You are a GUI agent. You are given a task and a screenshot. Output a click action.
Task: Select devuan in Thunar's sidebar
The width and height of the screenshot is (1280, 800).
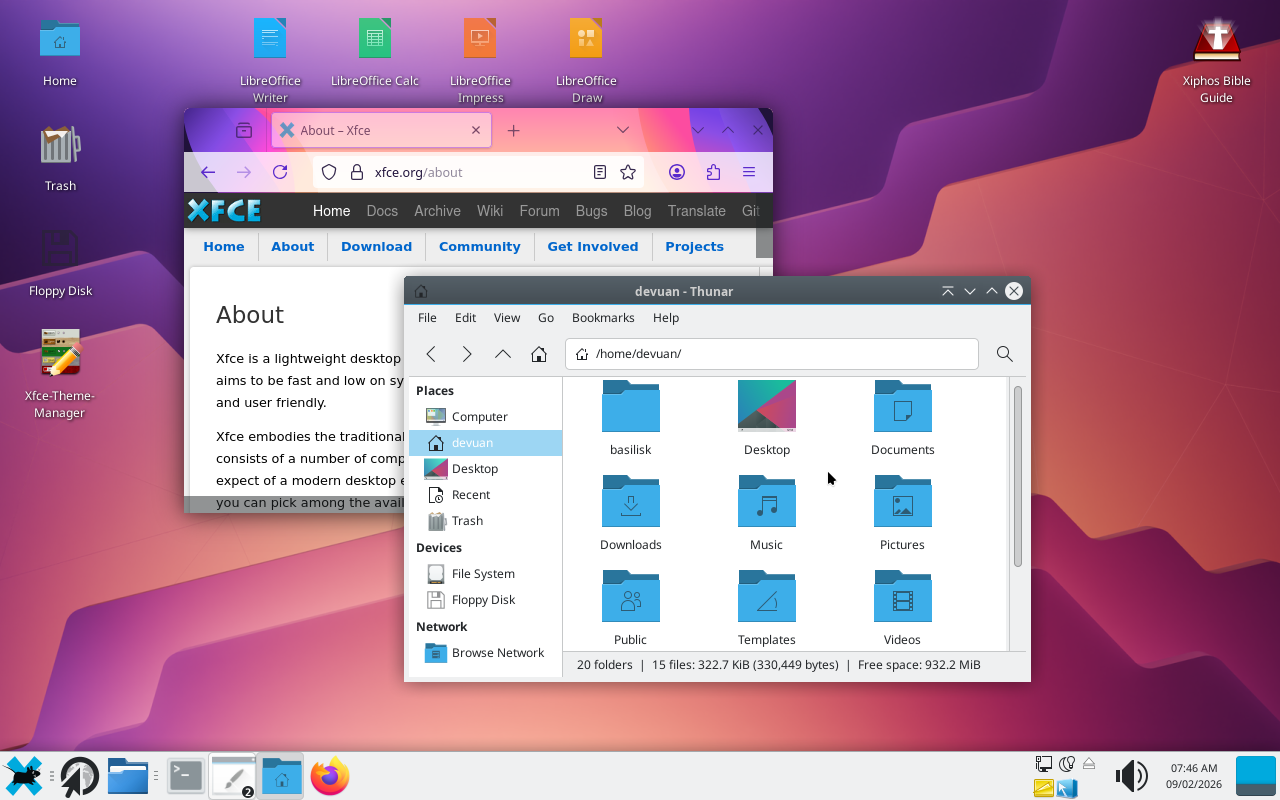pyautogui.click(x=485, y=443)
